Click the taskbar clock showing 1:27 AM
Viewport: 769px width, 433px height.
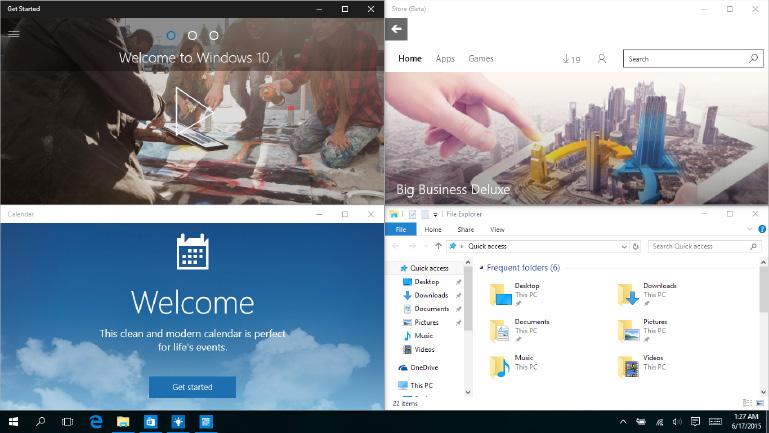click(746, 422)
